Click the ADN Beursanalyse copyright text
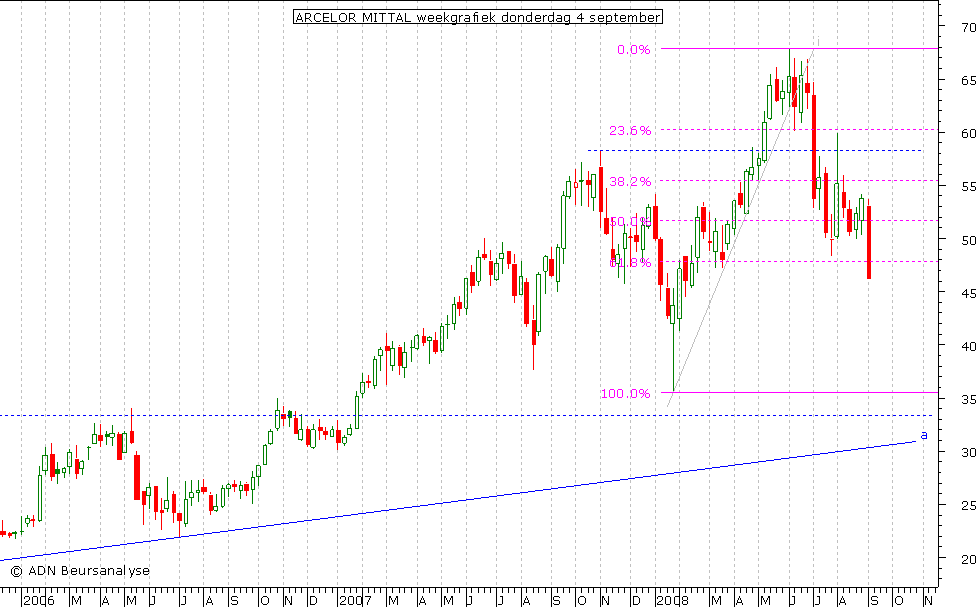The height and width of the screenshot is (607, 979). point(79,570)
